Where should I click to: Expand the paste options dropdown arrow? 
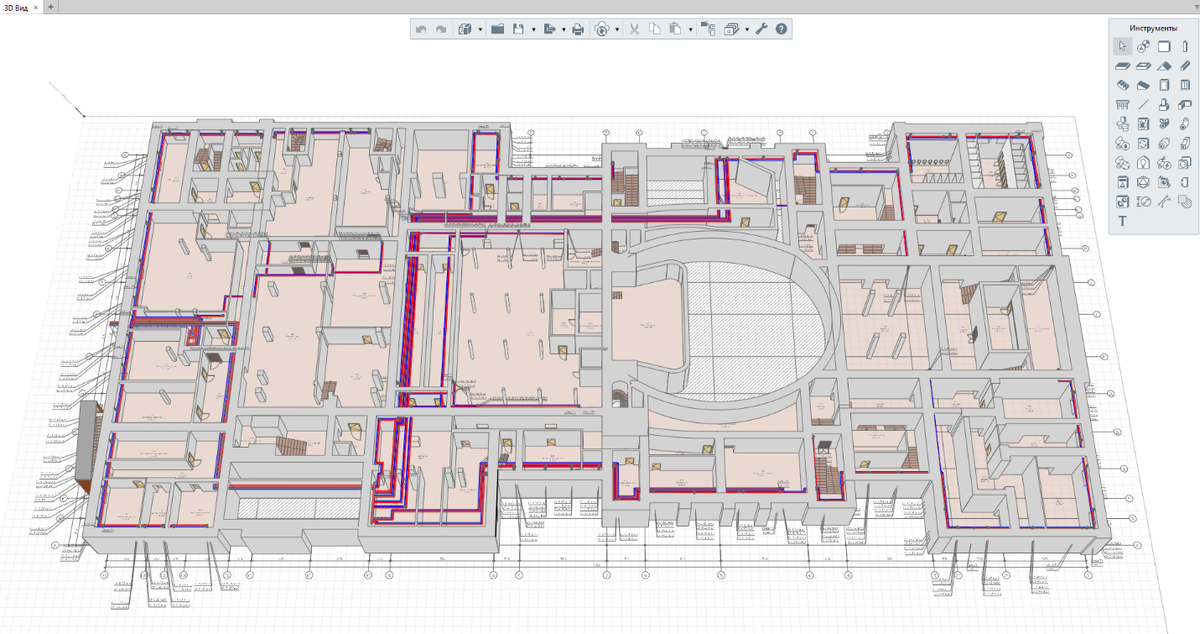coord(691,29)
